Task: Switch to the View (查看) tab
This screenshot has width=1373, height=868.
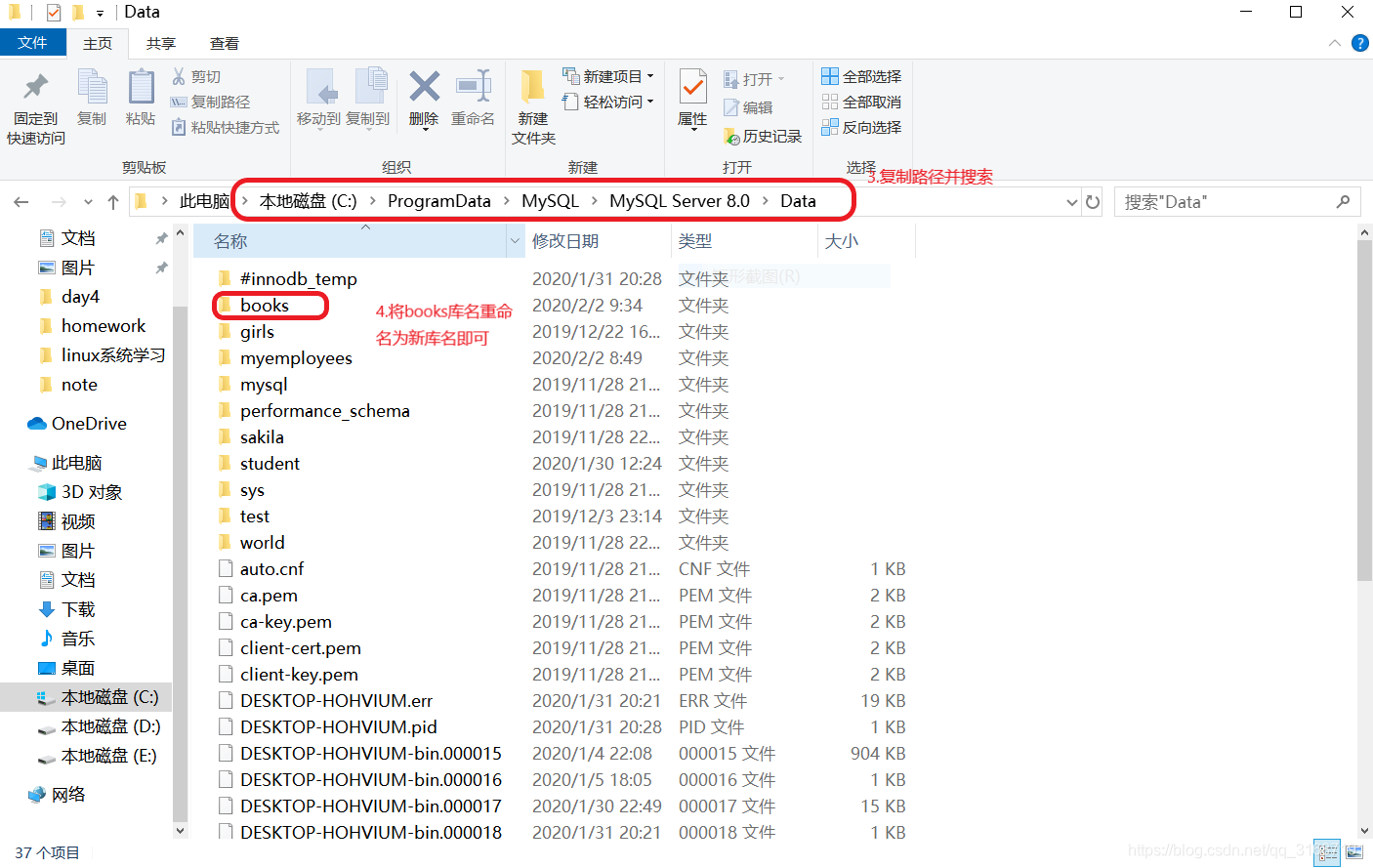Action: click(x=225, y=44)
